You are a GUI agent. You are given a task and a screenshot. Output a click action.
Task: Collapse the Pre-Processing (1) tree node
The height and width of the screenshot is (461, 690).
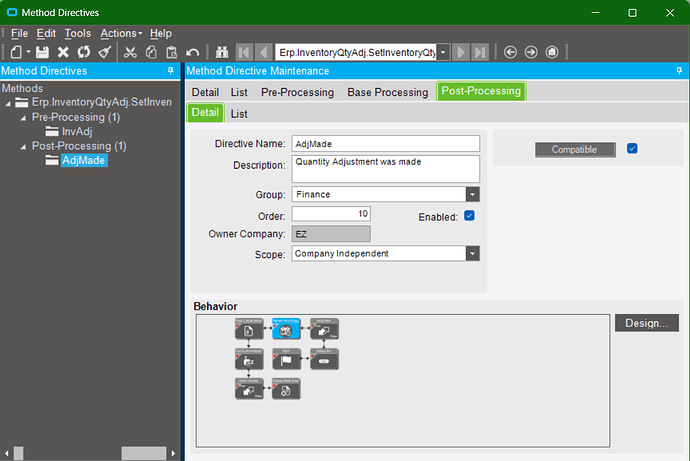pyautogui.click(x=23, y=118)
